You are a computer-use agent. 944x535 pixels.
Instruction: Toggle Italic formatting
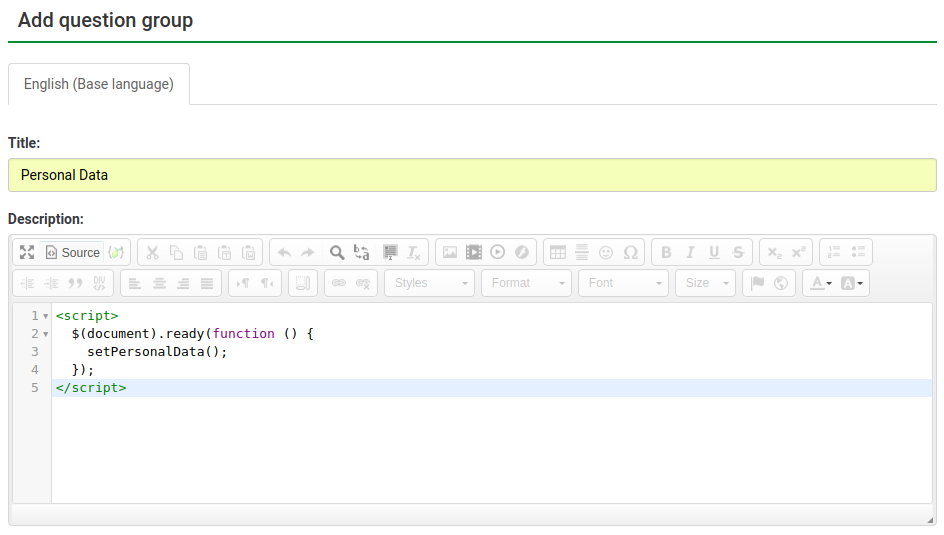tap(690, 252)
